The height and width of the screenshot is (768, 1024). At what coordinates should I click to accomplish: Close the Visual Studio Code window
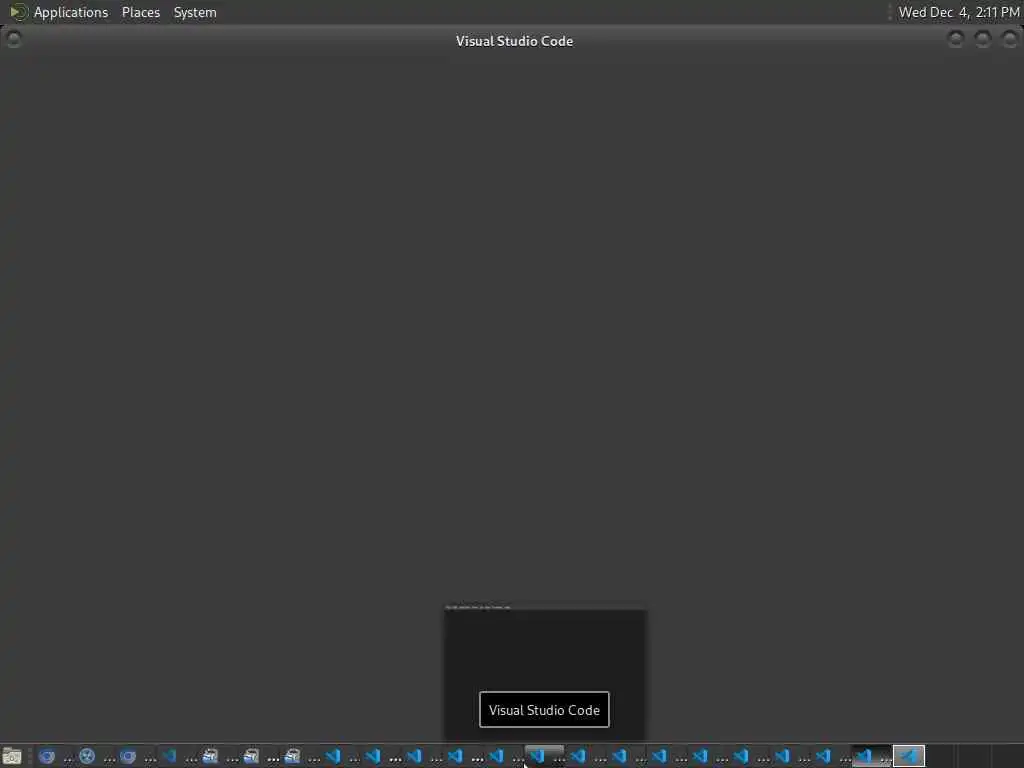(x=1010, y=40)
